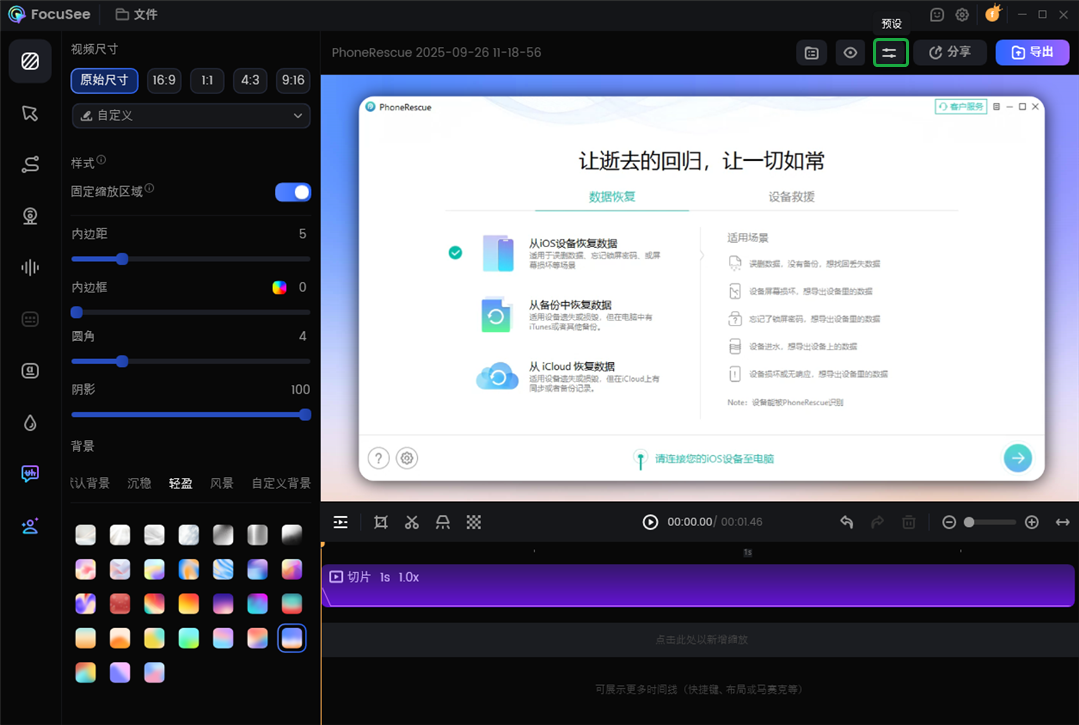Click the 内边距 padding slider handle
The width and height of the screenshot is (1079, 725).
tap(122, 259)
